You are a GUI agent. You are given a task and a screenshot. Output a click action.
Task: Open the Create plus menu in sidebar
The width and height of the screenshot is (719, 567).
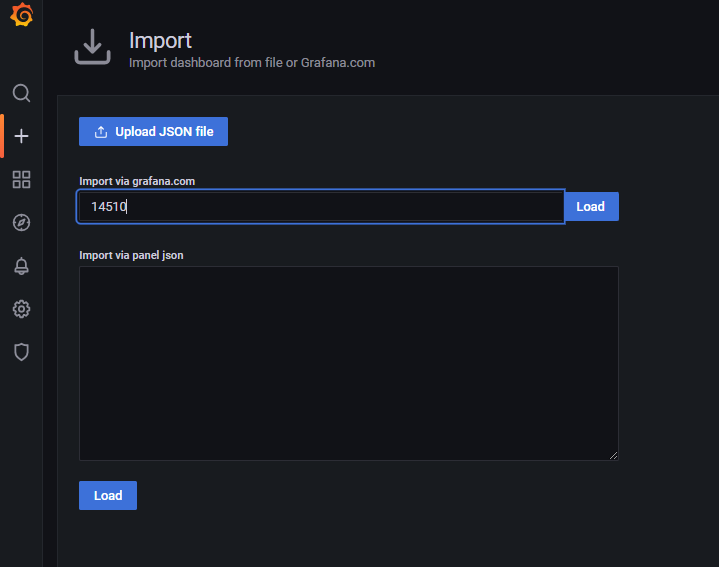click(21, 136)
